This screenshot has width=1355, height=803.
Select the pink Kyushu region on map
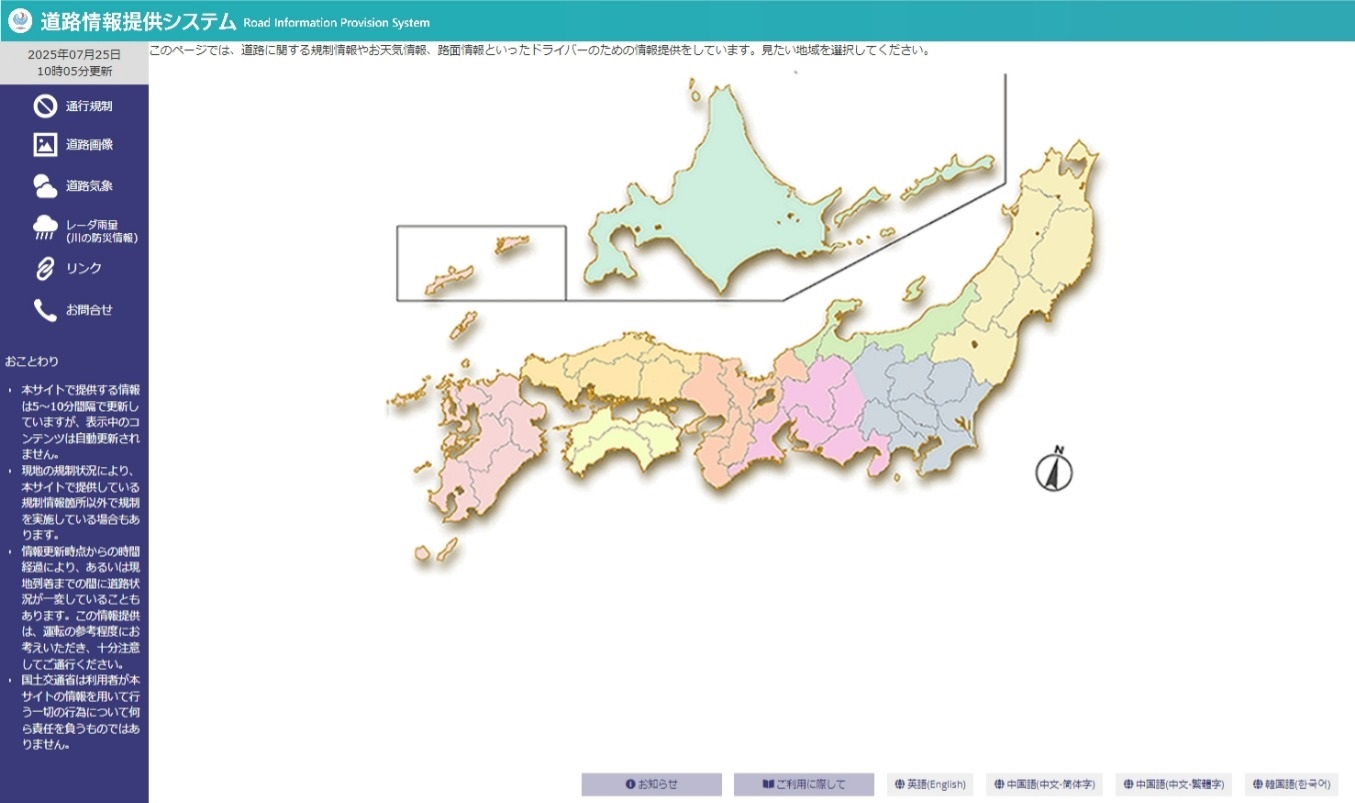480,450
